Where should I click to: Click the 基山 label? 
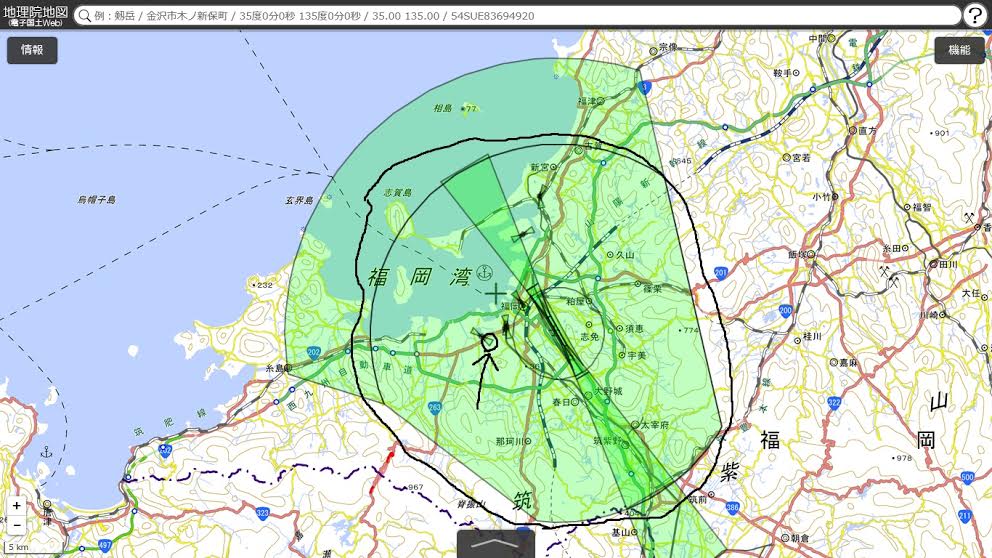pos(621,533)
